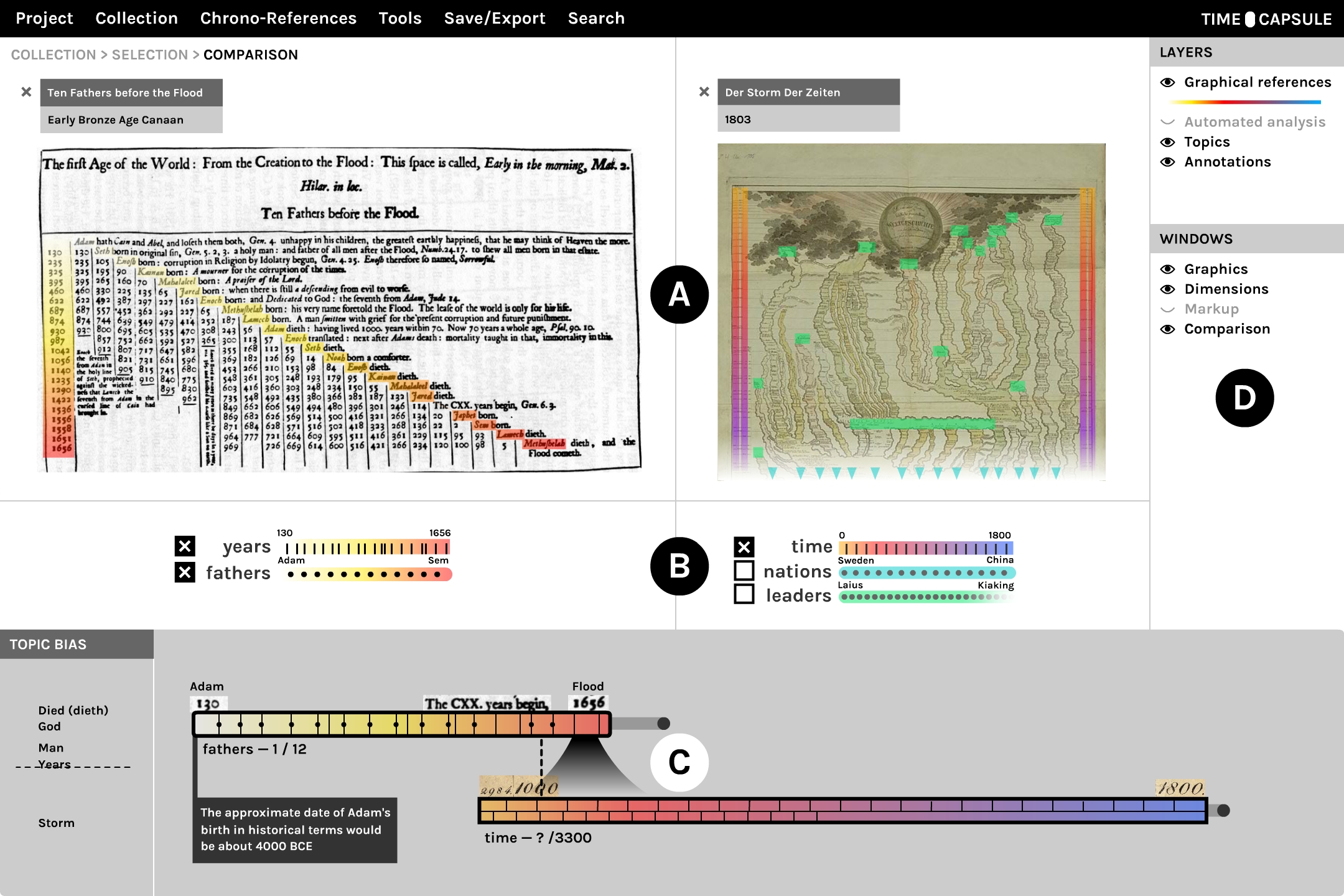Close the Ten Fathers before the Flood panel
1344x896 pixels.
point(26,92)
